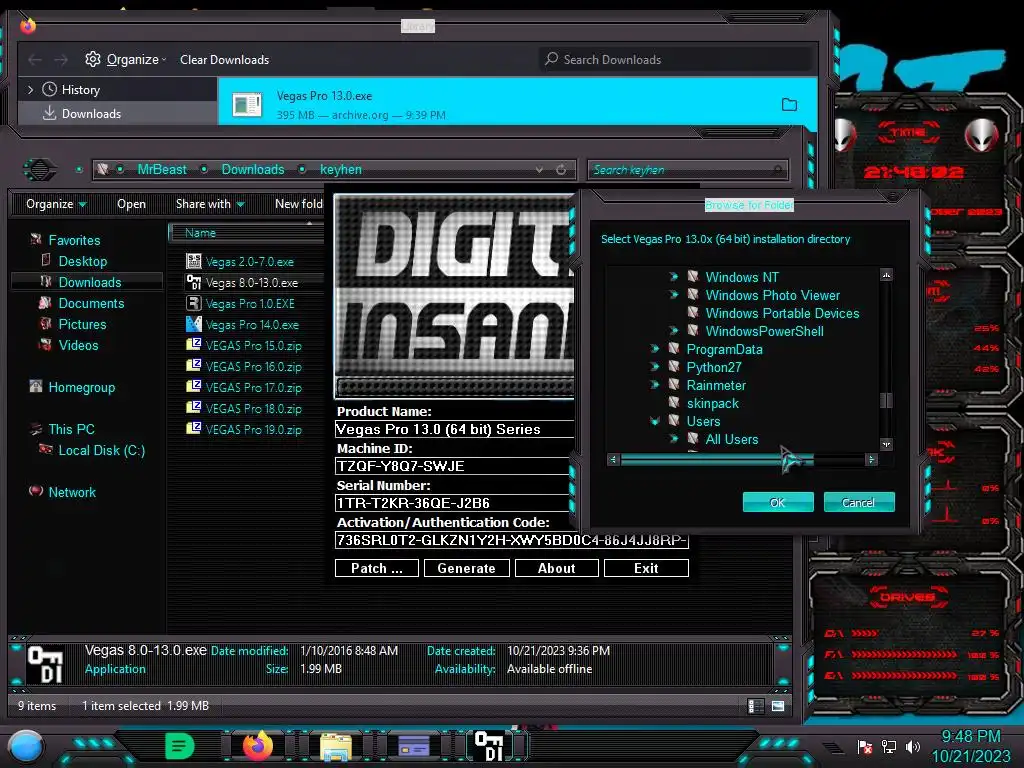
Task: Click the Product Name field
Action: (x=454, y=429)
